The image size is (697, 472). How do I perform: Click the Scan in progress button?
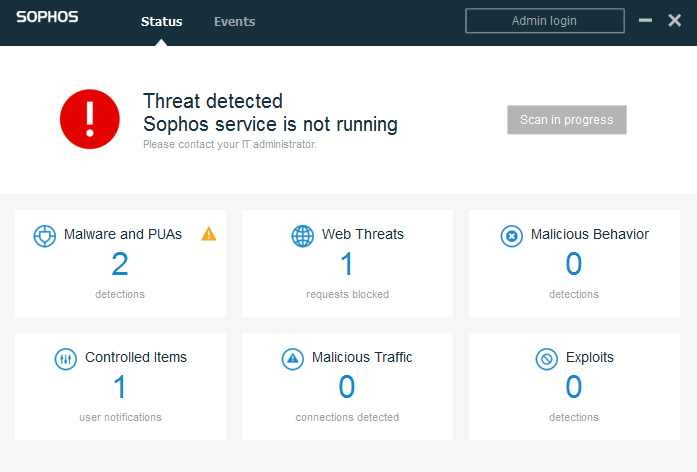pos(566,120)
